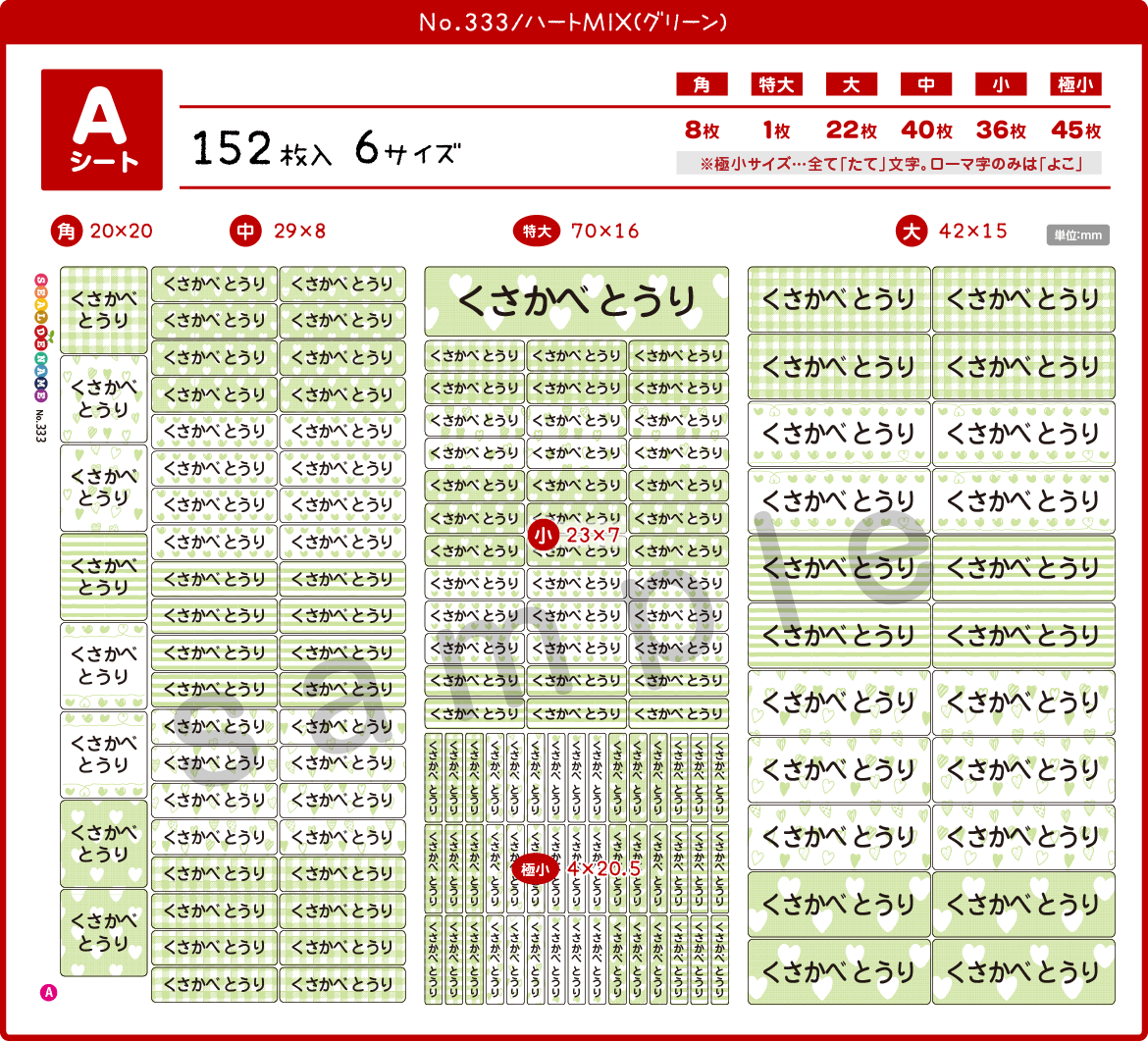Click the 29×8 dimension text

pos(299,232)
